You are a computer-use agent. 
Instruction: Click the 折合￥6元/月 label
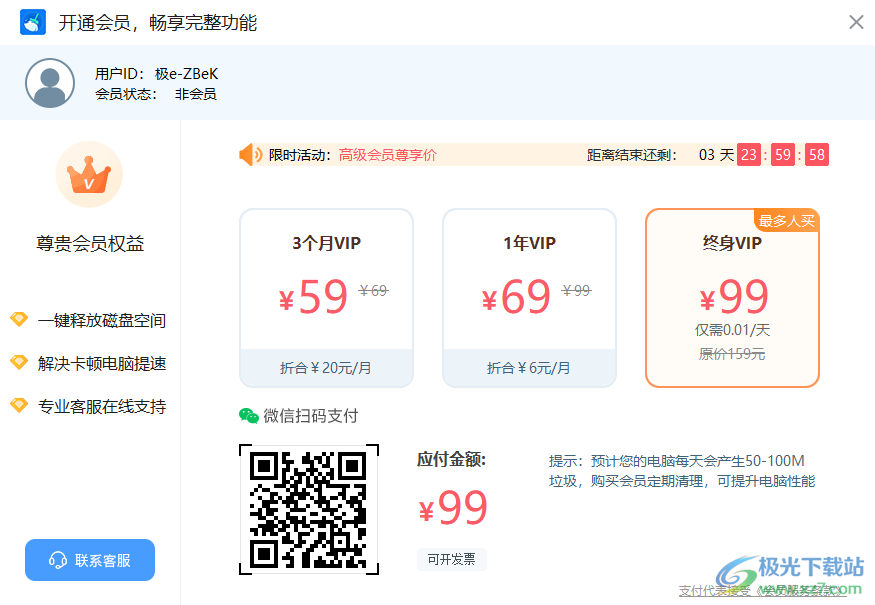tap(528, 368)
